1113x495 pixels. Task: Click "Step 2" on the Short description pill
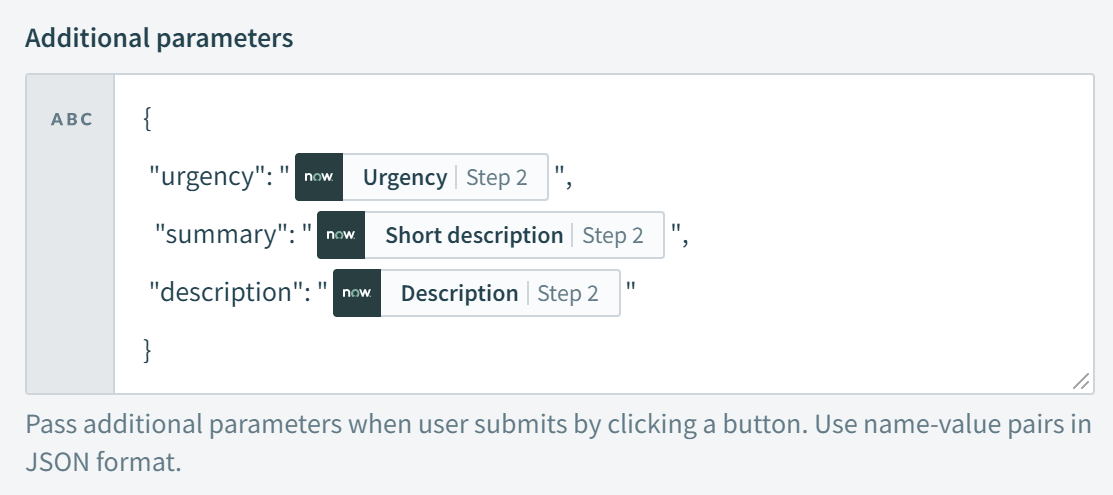(612, 235)
